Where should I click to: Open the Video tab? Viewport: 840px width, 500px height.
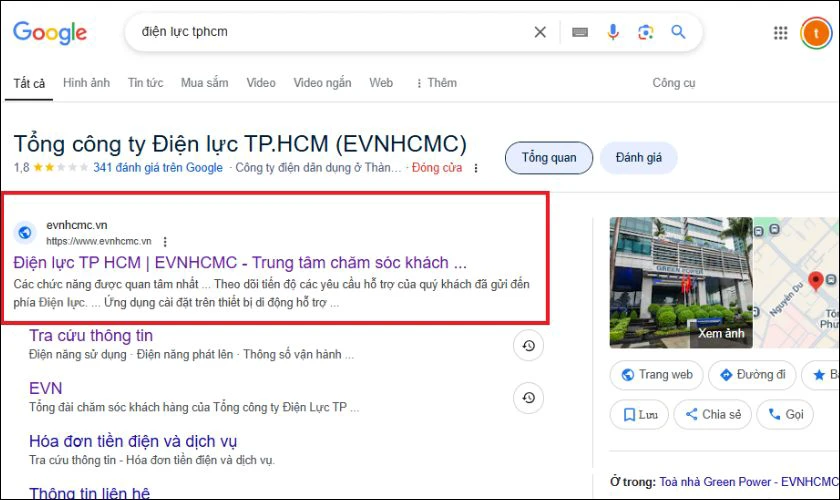point(261,83)
